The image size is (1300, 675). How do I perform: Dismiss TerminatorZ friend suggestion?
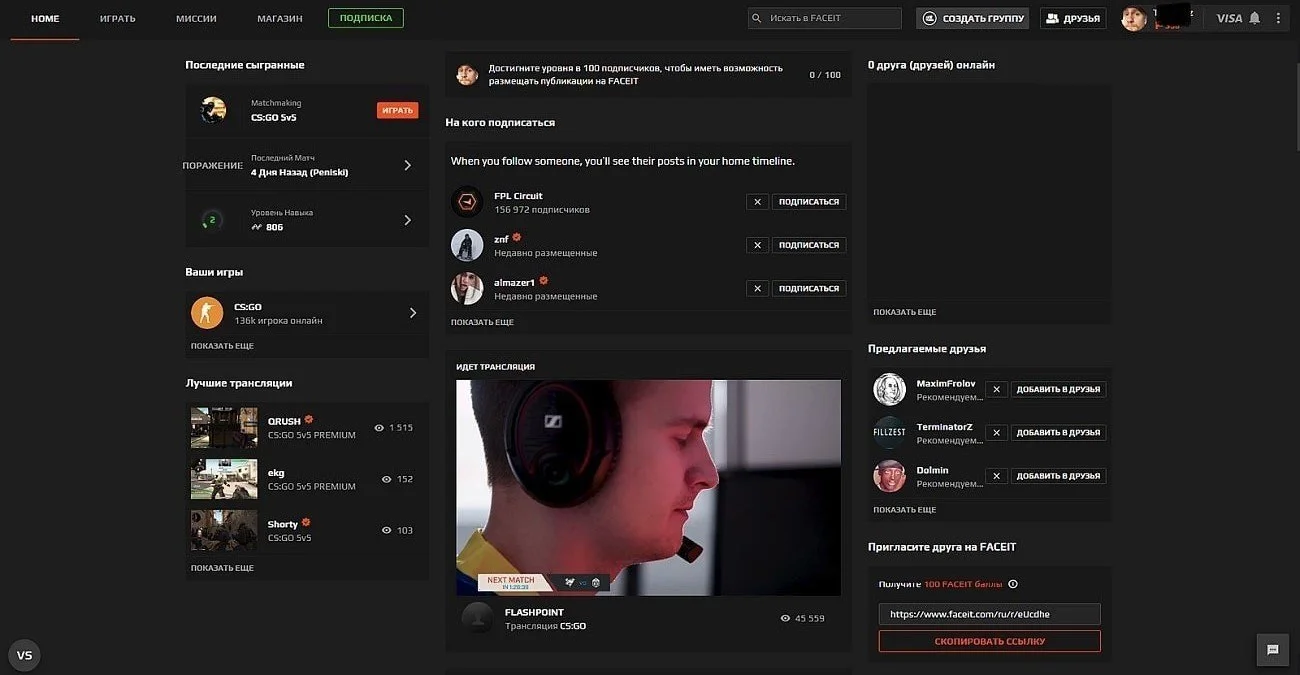[996, 433]
